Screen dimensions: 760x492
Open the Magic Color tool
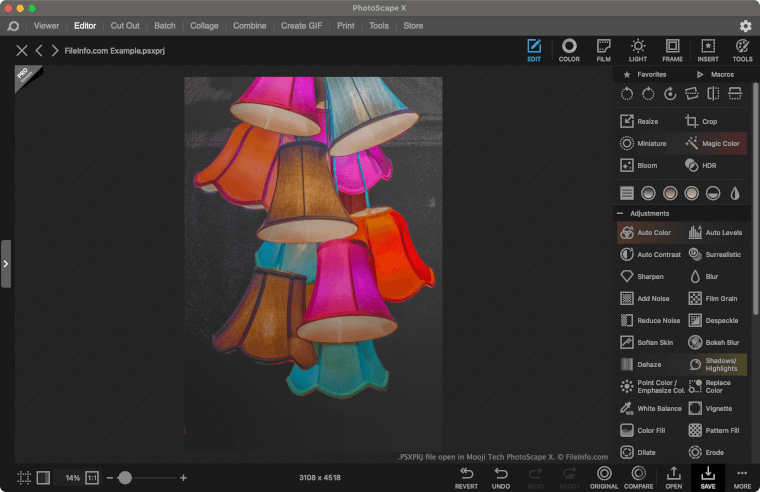point(713,143)
